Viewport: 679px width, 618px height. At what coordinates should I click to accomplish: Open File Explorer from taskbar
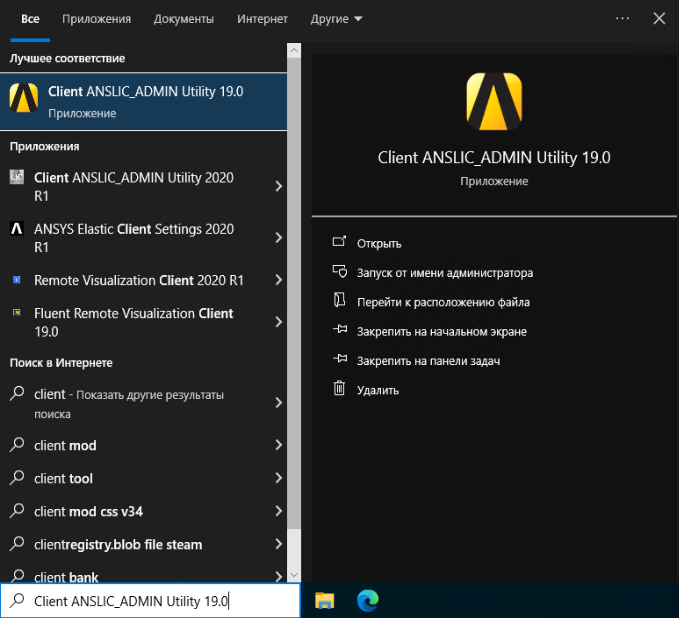click(x=324, y=600)
